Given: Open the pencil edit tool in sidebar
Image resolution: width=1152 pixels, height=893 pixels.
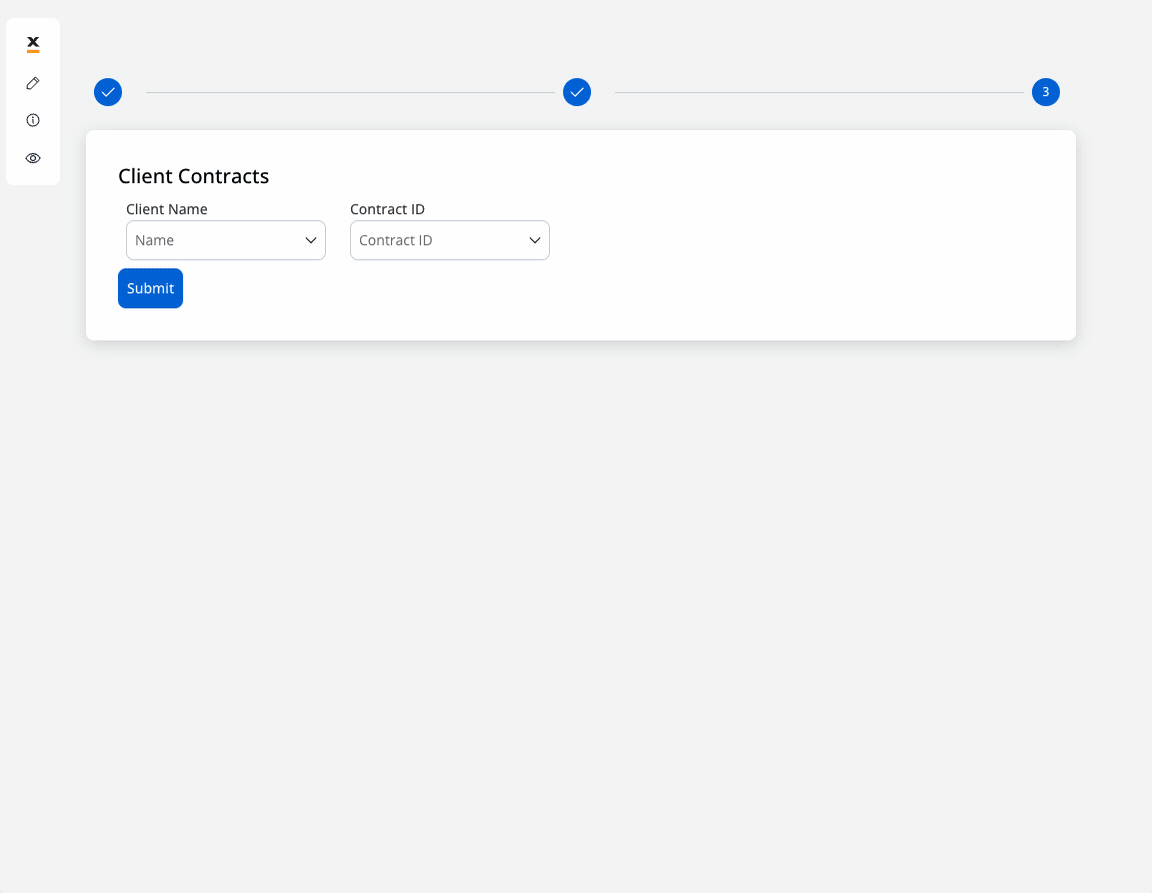Looking at the screenshot, I should pos(33,83).
